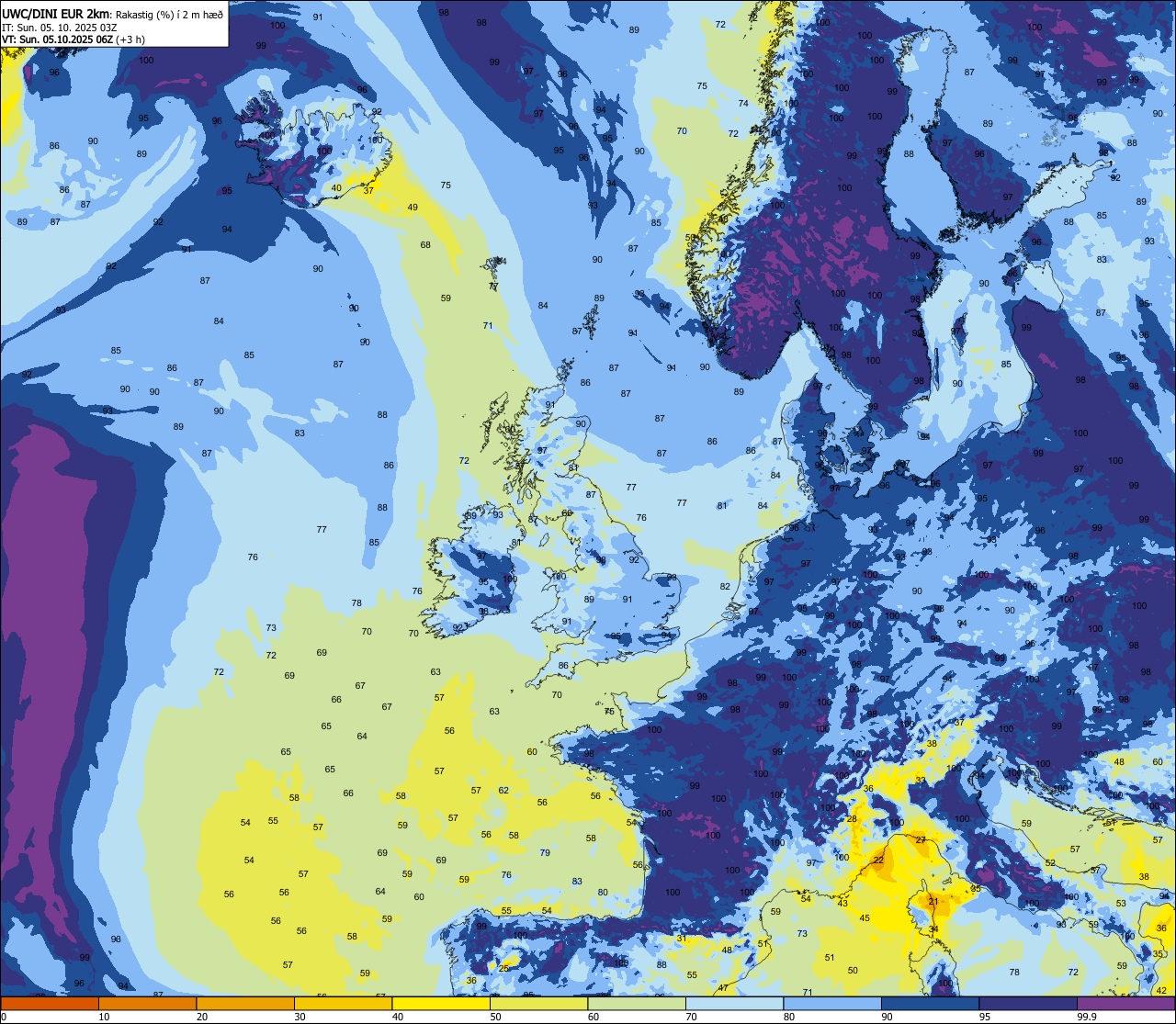
Task: Click the 'IT: Sun. 05. 10. 2025 03Z' line
Action: click(59, 27)
